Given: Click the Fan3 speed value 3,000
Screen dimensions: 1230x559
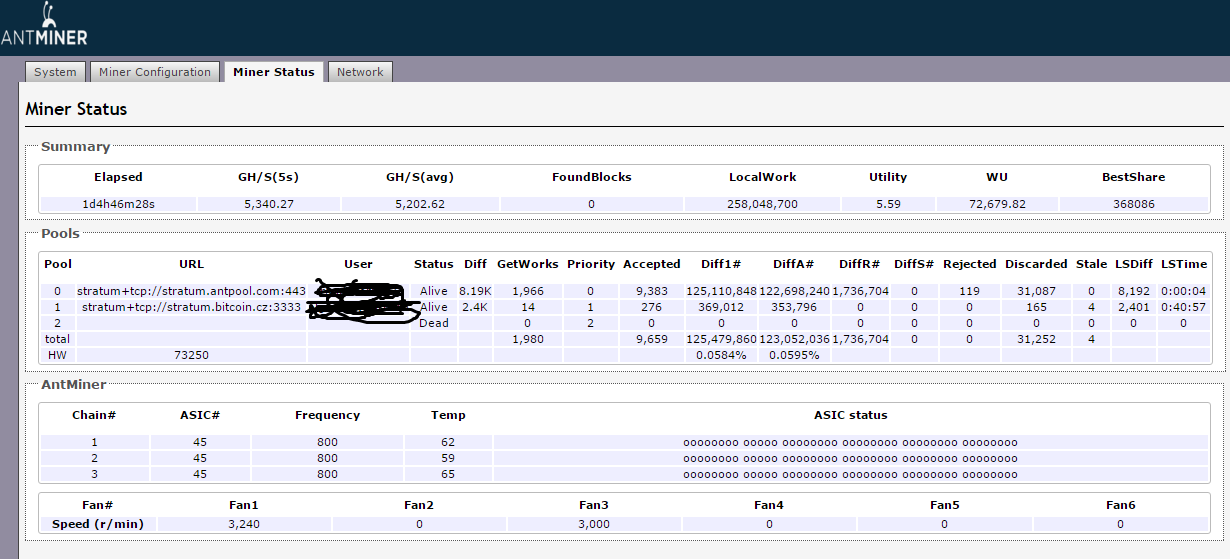Looking at the screenshot, I should [x=594, y=524].
